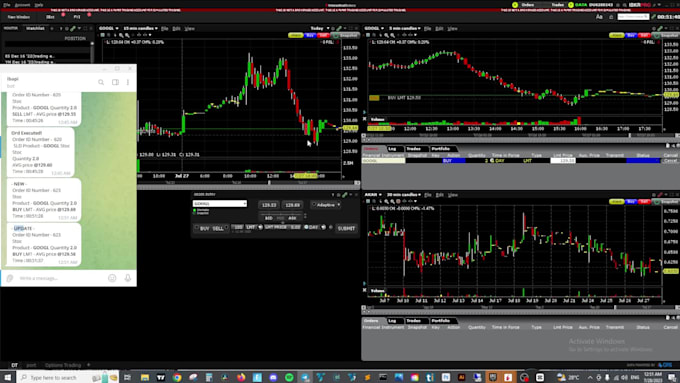
Task: Open the Telegram emoji picker
Action: (112, 278)
